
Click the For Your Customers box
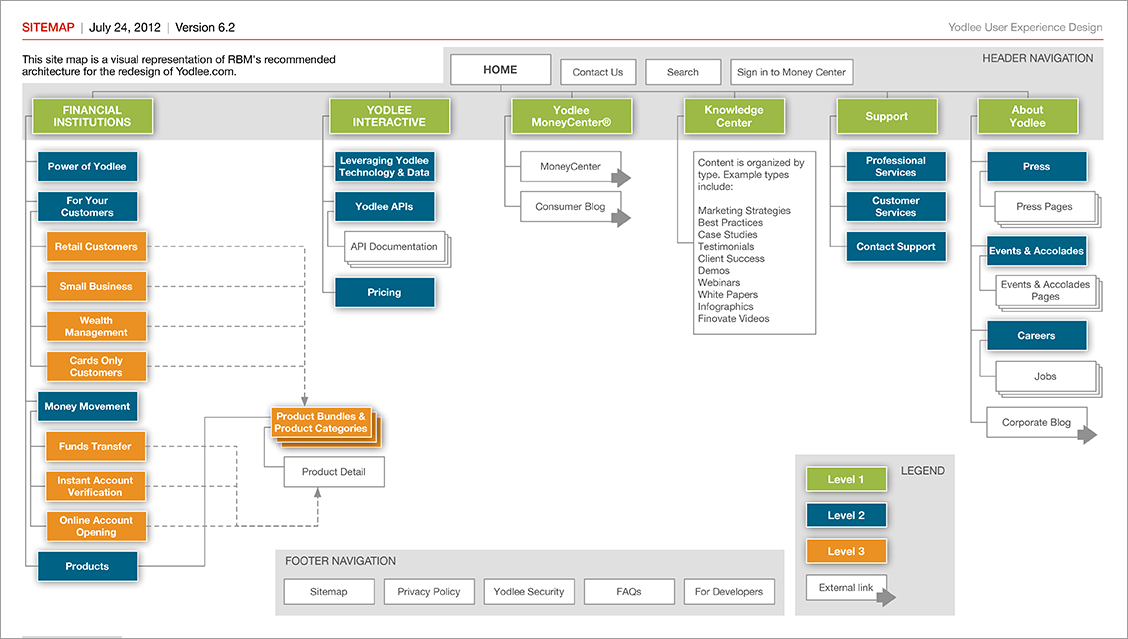(87, 207)
